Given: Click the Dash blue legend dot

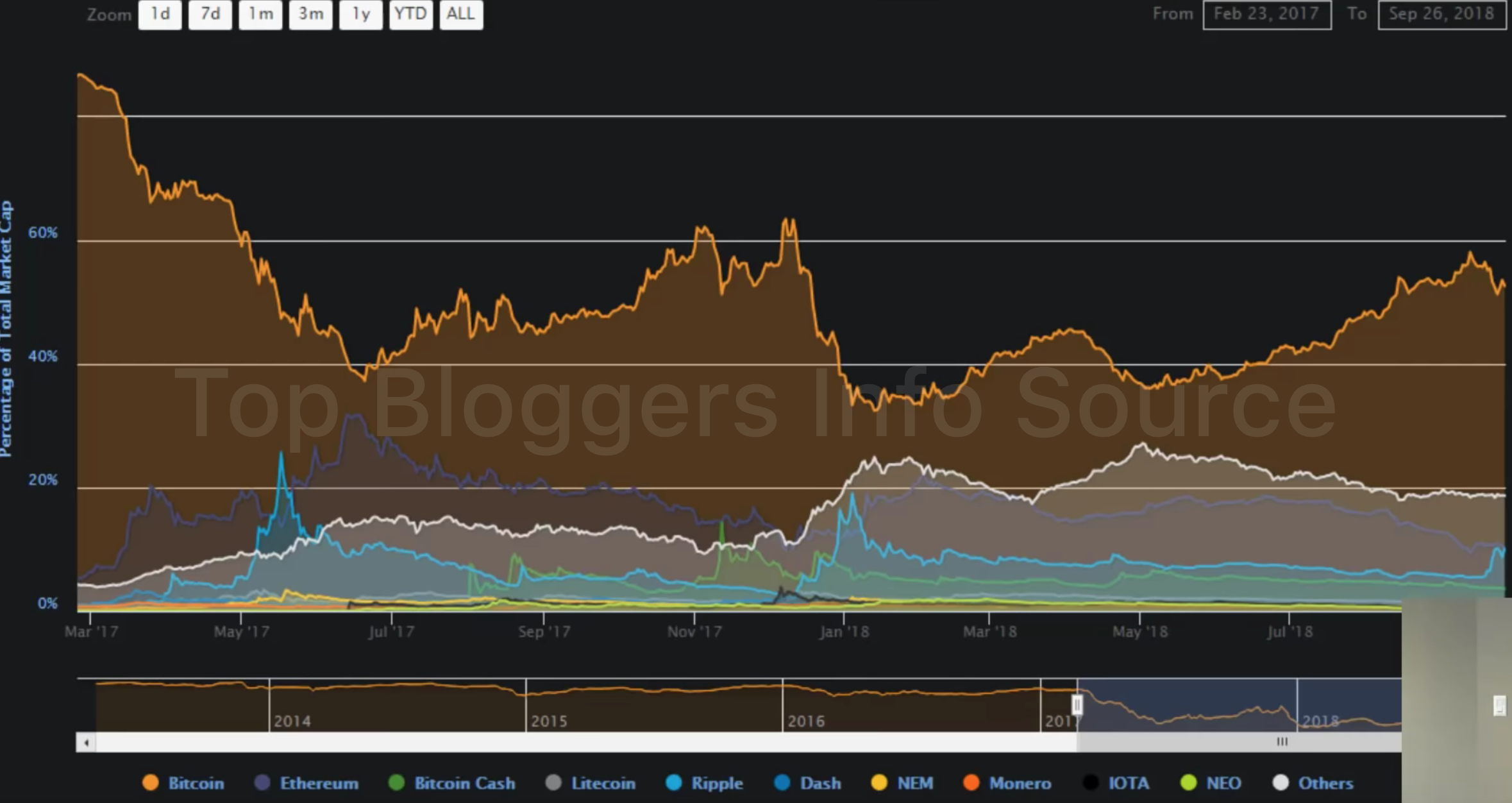Looking at the screenshot, I should click(782, 782).
